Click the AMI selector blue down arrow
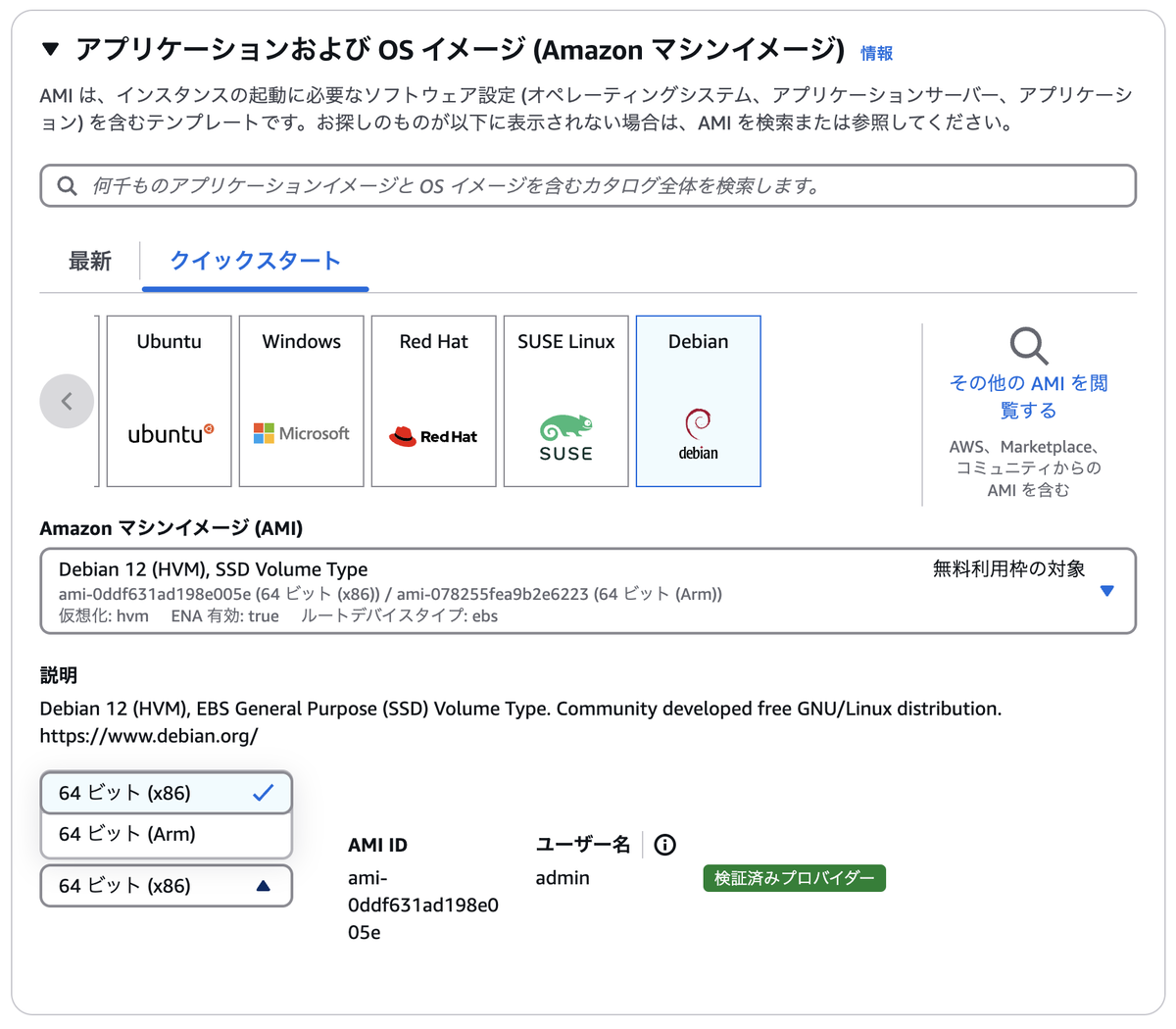This screenshot has width=1176, height=1029. [x=1107, y=591]
